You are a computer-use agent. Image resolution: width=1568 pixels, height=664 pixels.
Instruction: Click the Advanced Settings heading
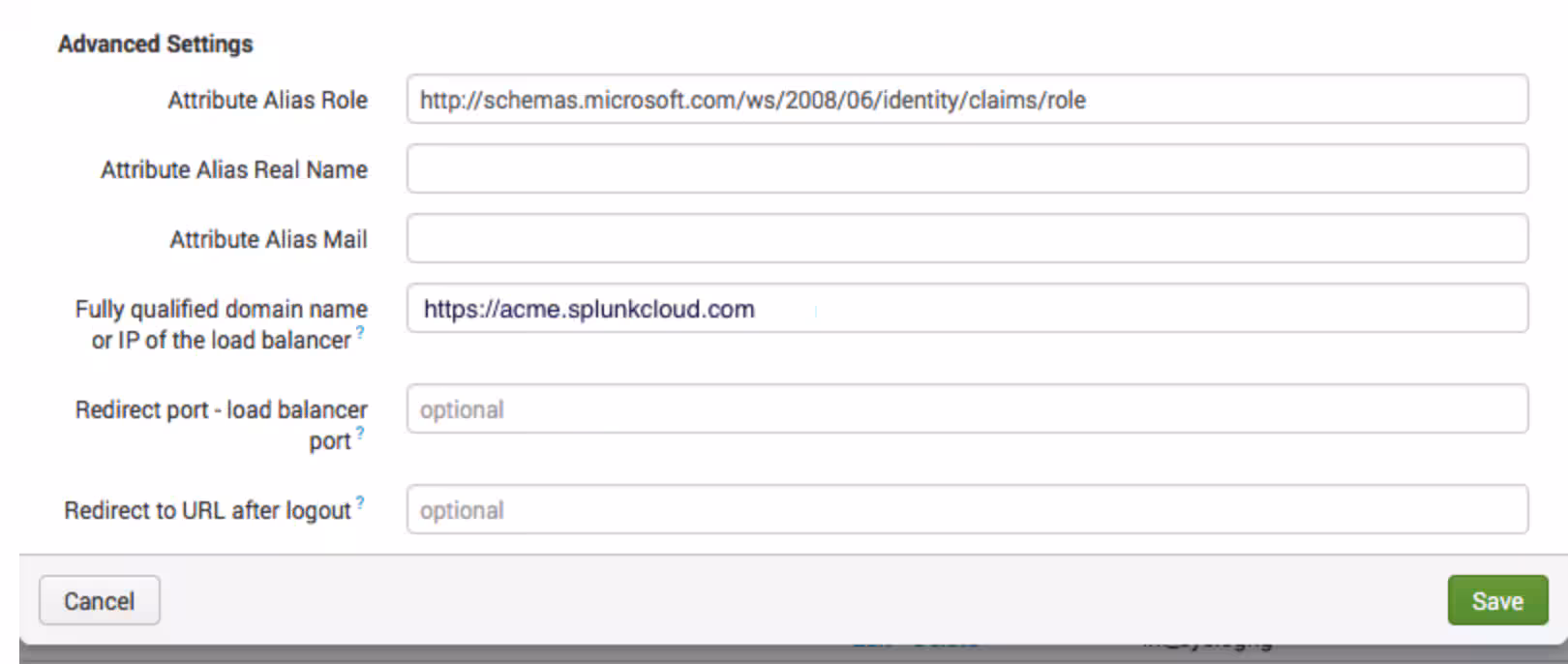point(155,45)
